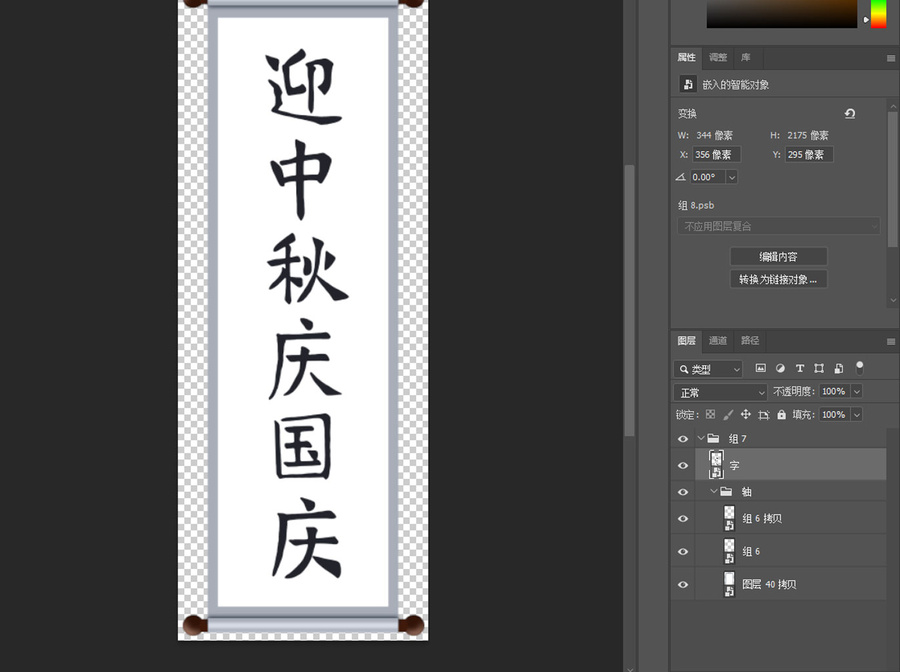Click the hue slider arrow handle
Screen dimensions: 900x672
[x=866, y=20]
